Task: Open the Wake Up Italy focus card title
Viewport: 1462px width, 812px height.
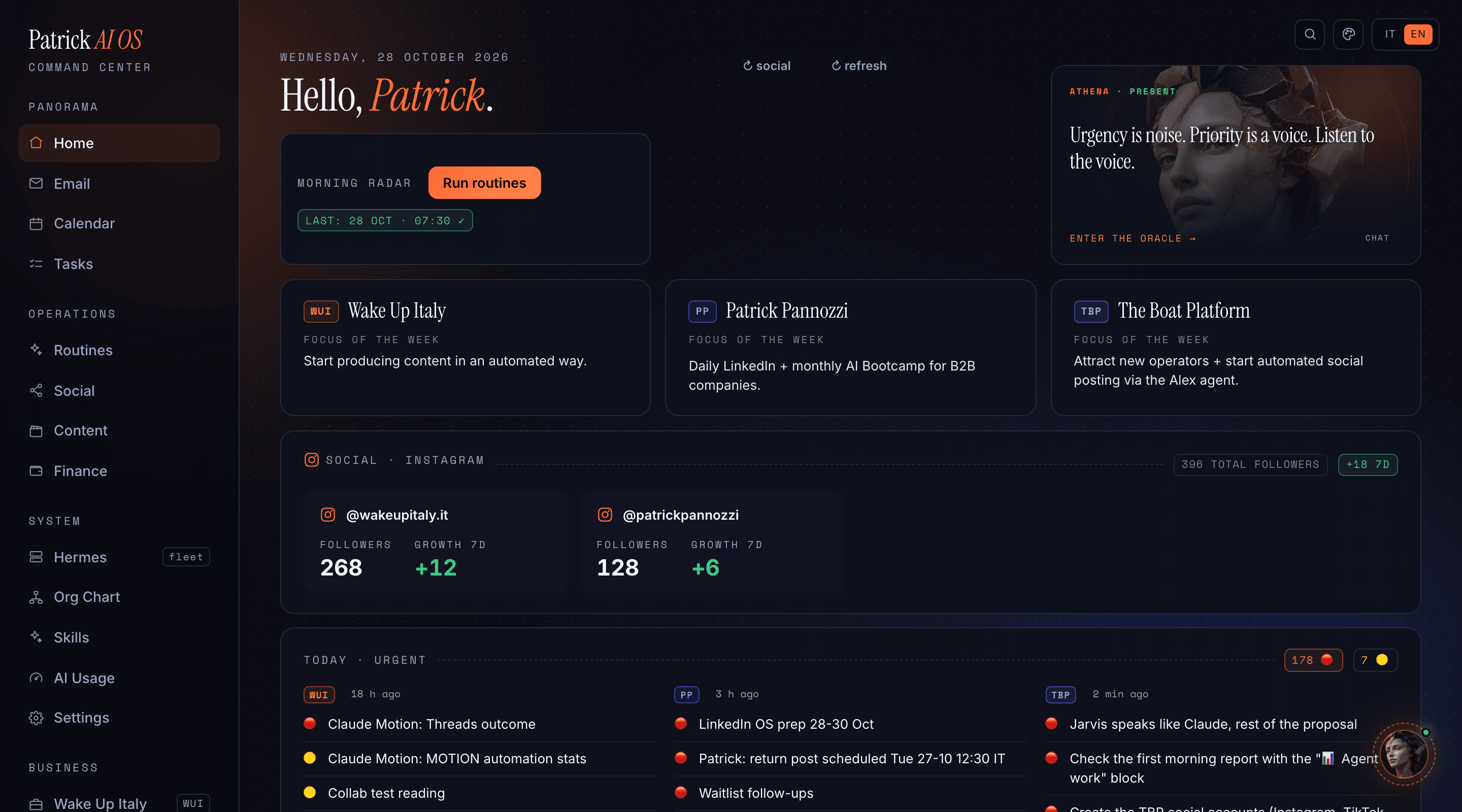Action: click(396, 311)
